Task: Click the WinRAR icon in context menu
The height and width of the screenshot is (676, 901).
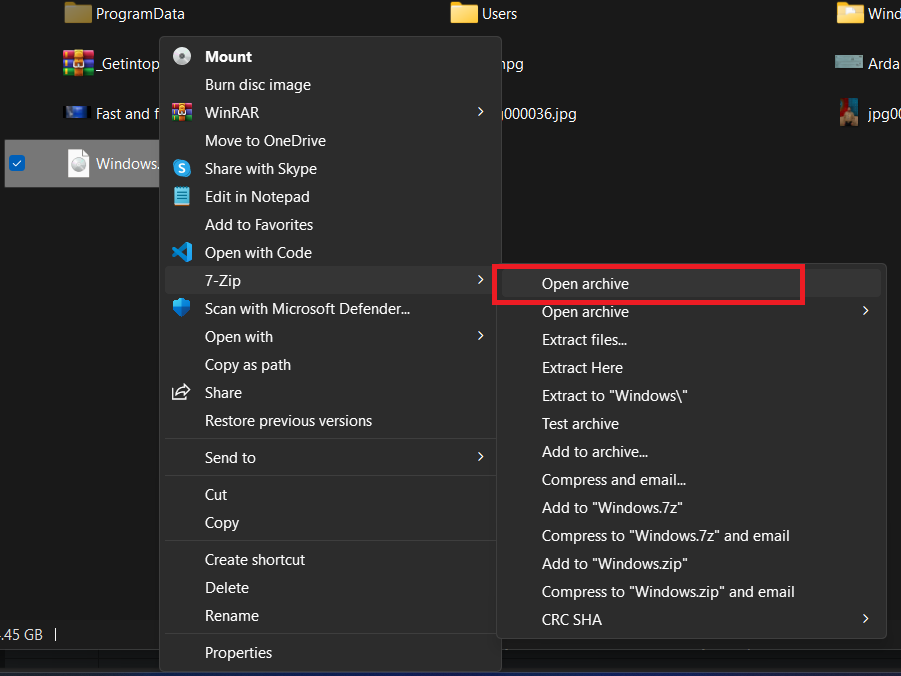Action: tap(181, 113)
